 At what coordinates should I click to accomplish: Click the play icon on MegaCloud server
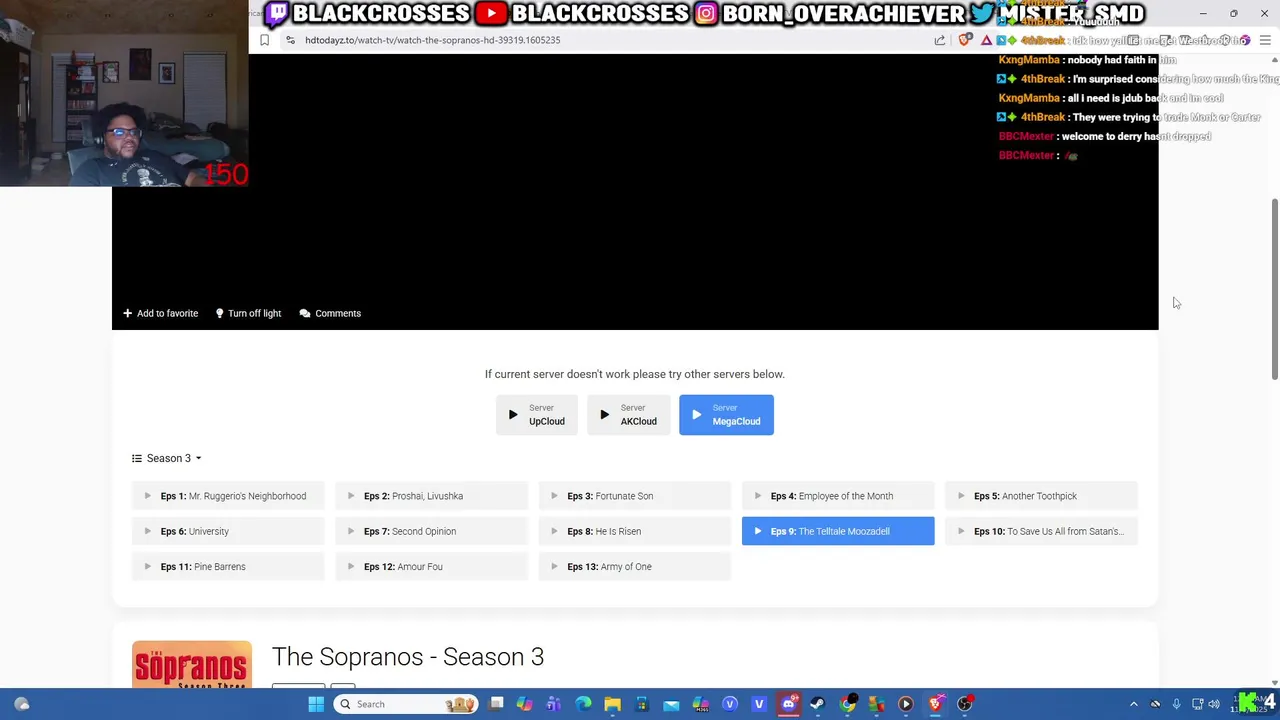click(697, 414)
